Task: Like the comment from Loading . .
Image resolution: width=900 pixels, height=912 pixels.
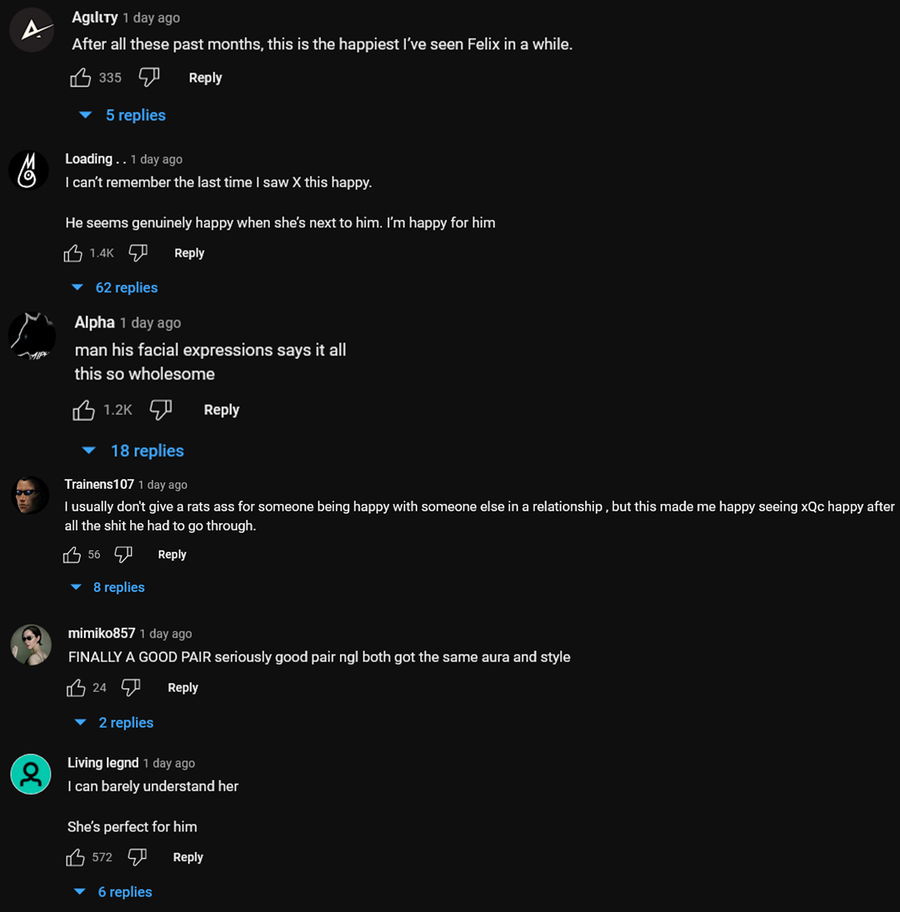Action: coord(73,253)
